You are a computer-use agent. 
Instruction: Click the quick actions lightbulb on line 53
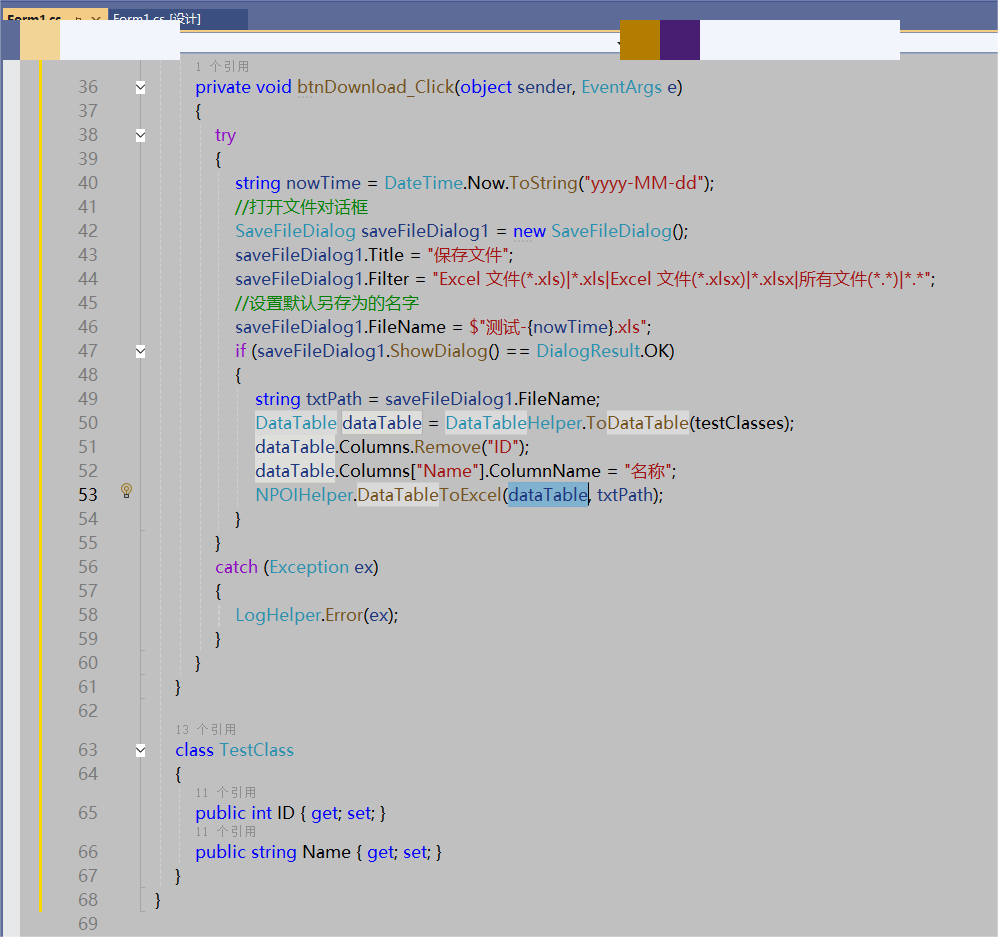126,491
